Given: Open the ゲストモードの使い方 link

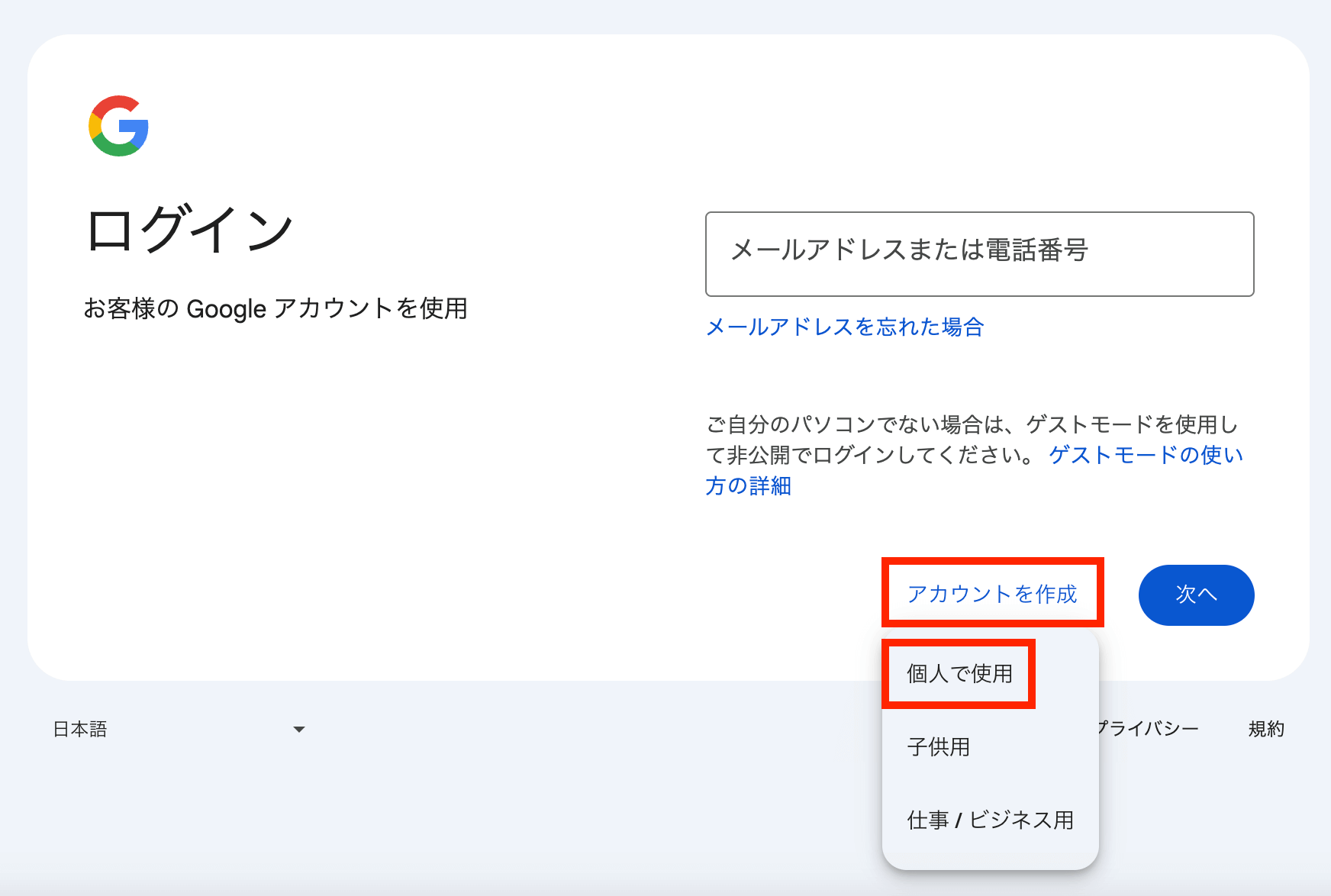Looking at the screenshot, I should click(1146, 455).
